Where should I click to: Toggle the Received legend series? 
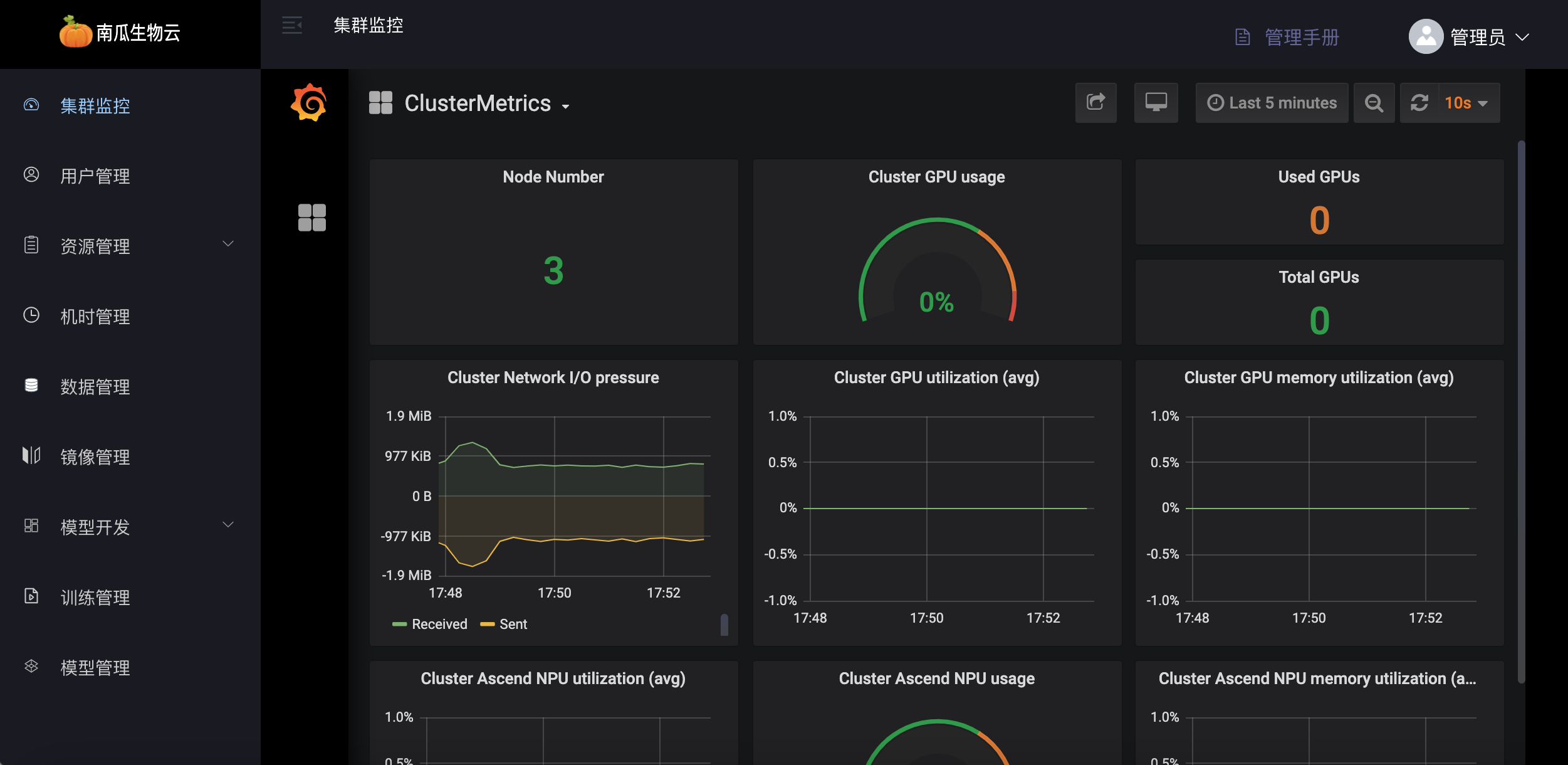click(430, 624)
